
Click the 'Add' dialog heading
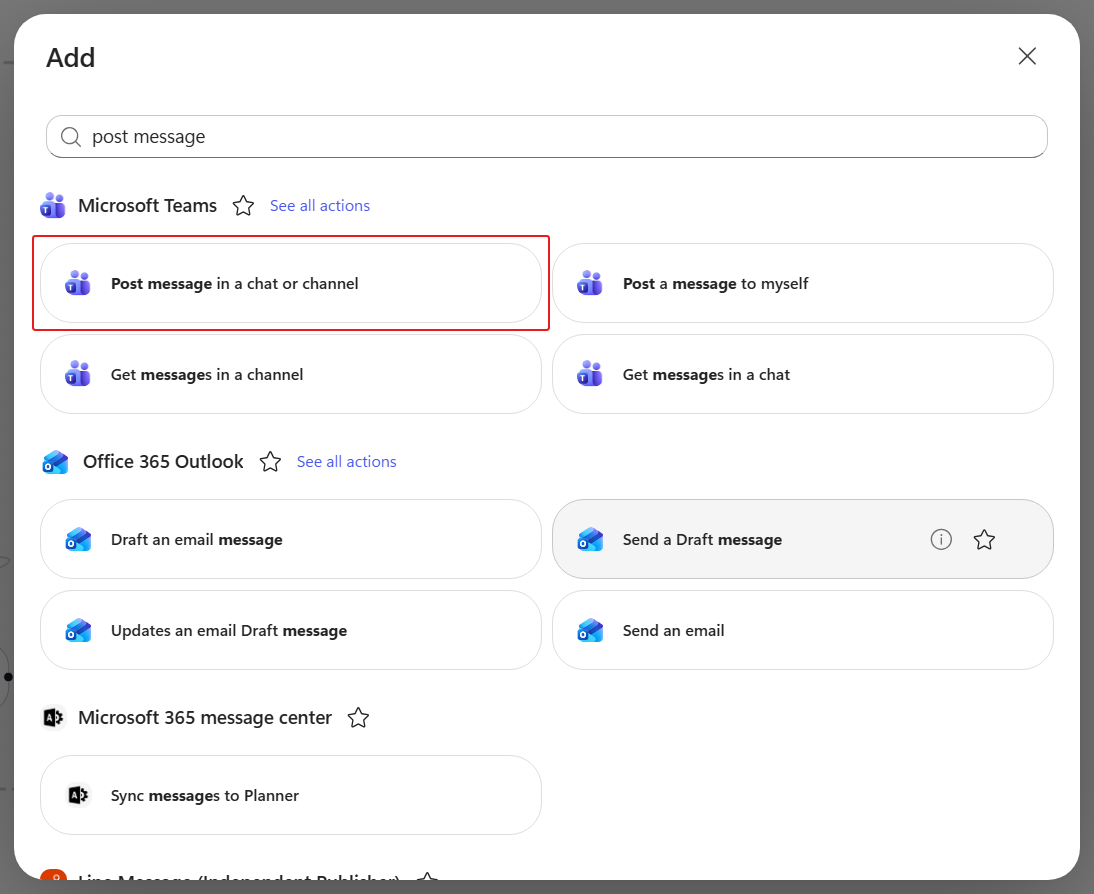[x=70, y=57]
